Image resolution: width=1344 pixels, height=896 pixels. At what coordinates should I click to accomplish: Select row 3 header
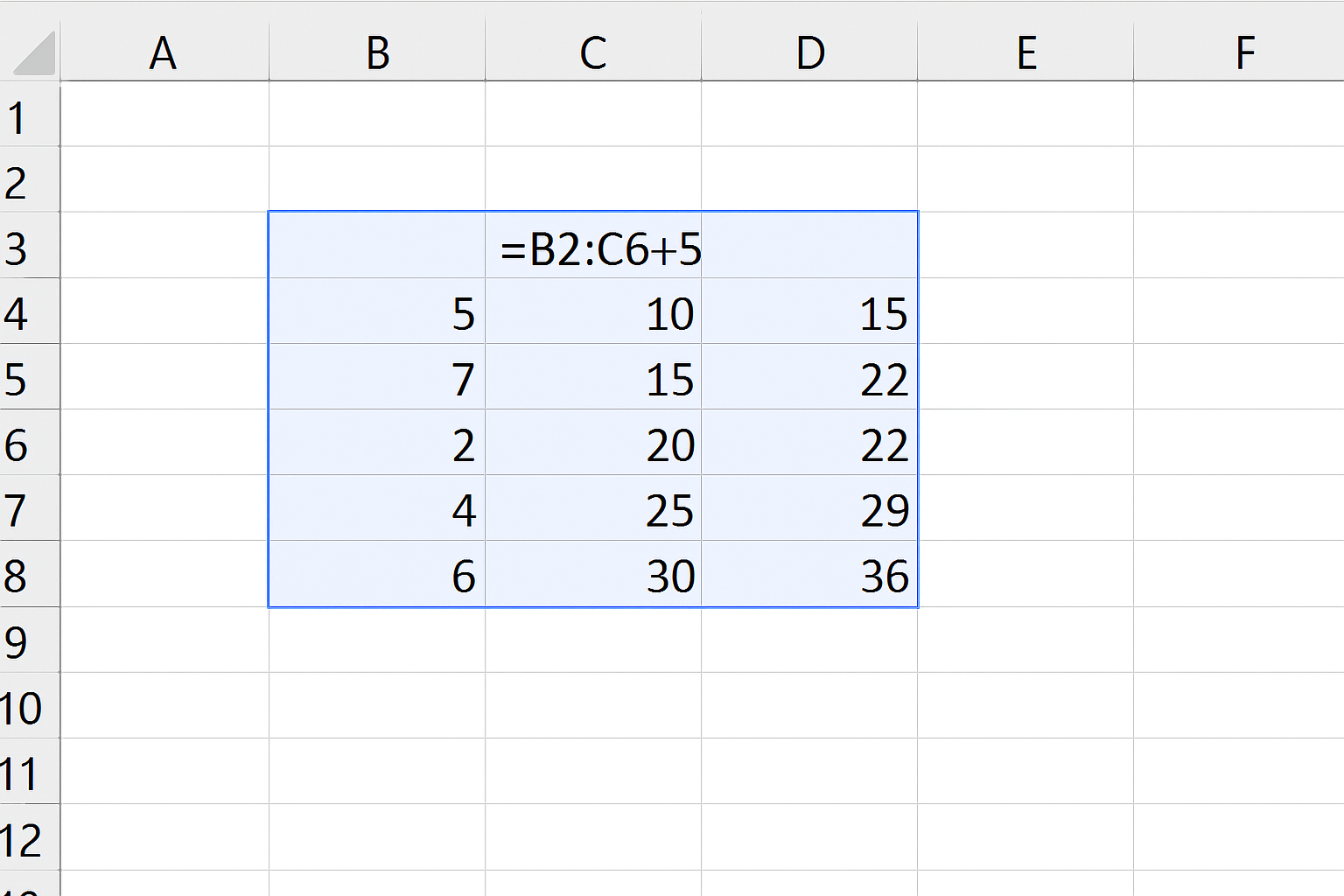tap(30, 245)
